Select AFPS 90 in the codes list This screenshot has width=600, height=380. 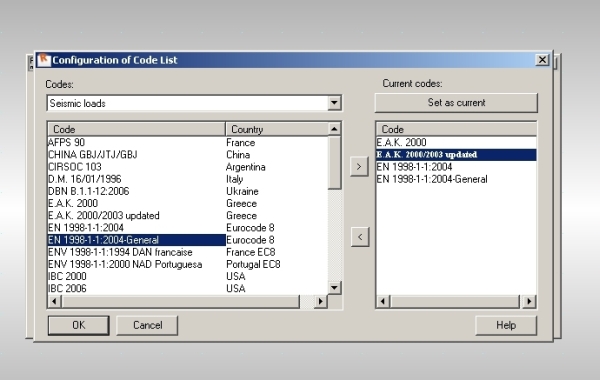(x=137, y=143)
